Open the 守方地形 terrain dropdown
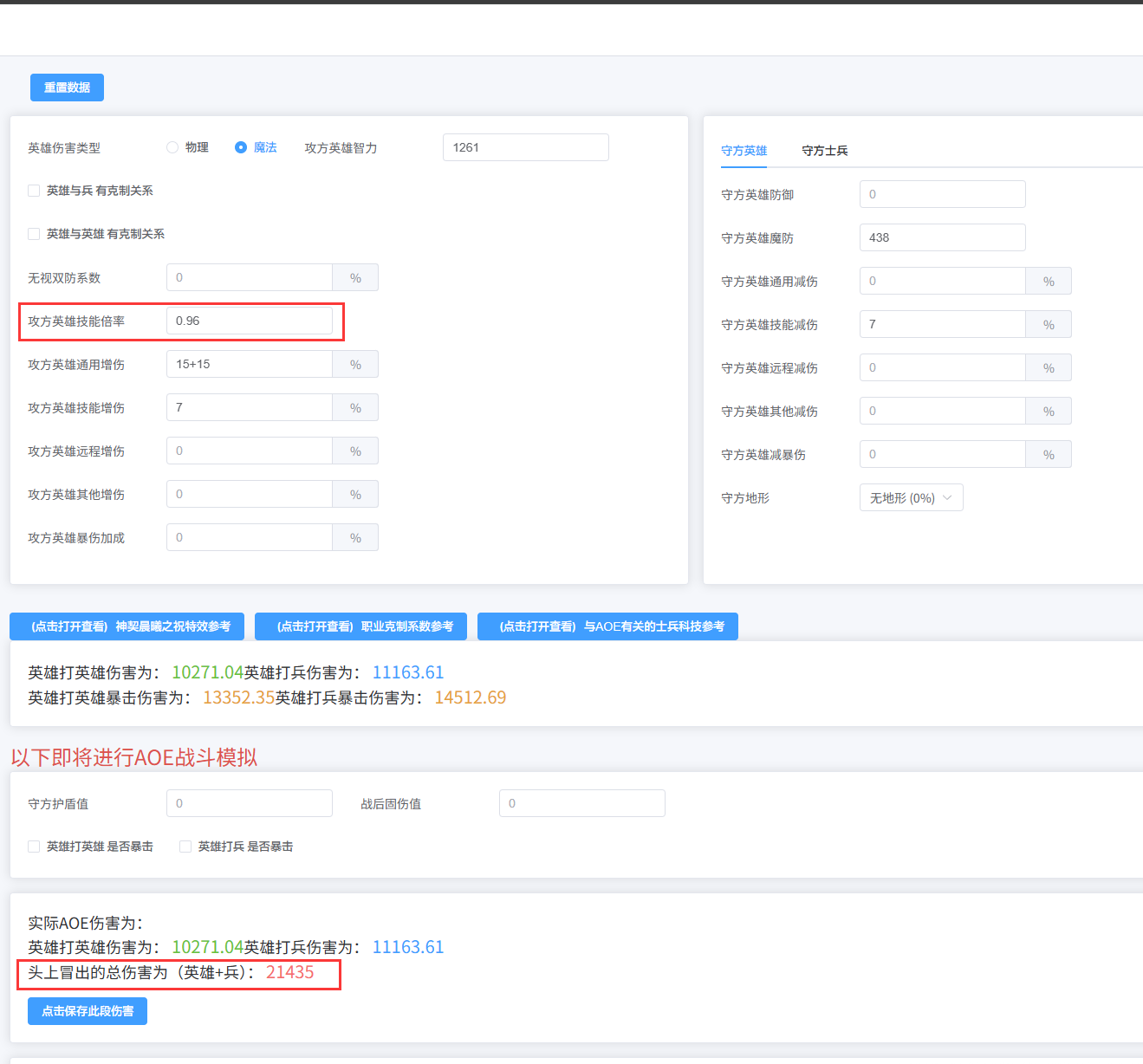The width and height of the screenshot is (1143, 1064). pos(911,497)
